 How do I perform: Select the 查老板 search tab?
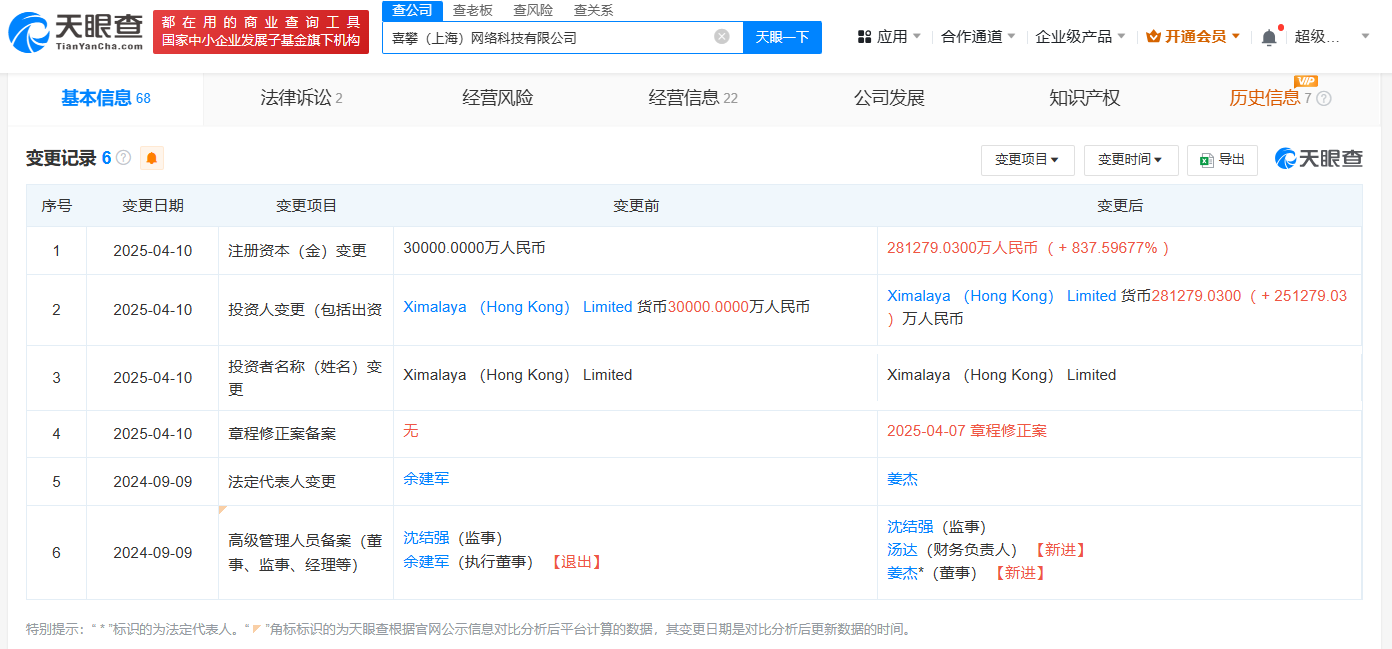[472, 10]
